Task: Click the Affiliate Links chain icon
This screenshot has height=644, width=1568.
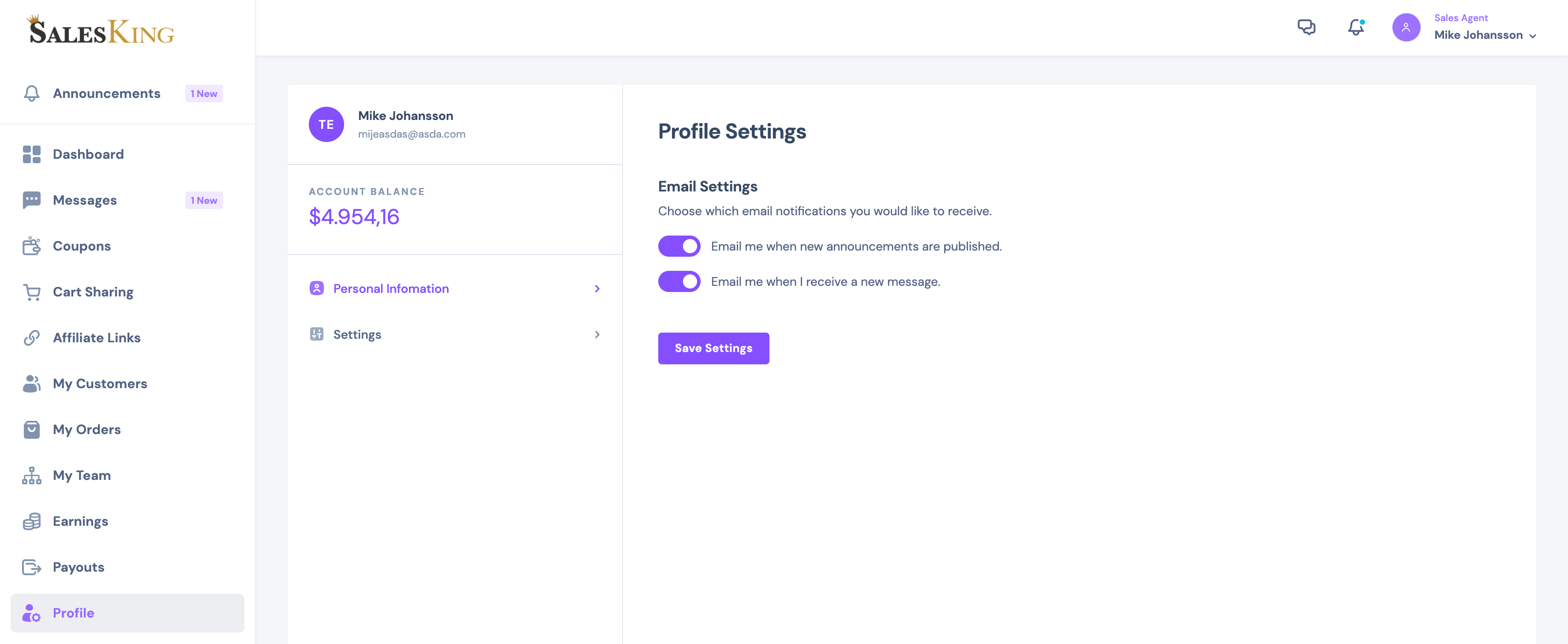Action: pos(31,337)
